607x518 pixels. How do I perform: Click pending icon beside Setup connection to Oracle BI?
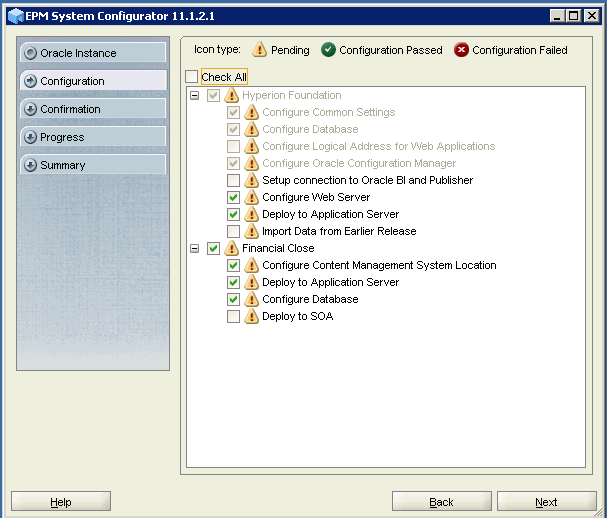coord(252,180)
